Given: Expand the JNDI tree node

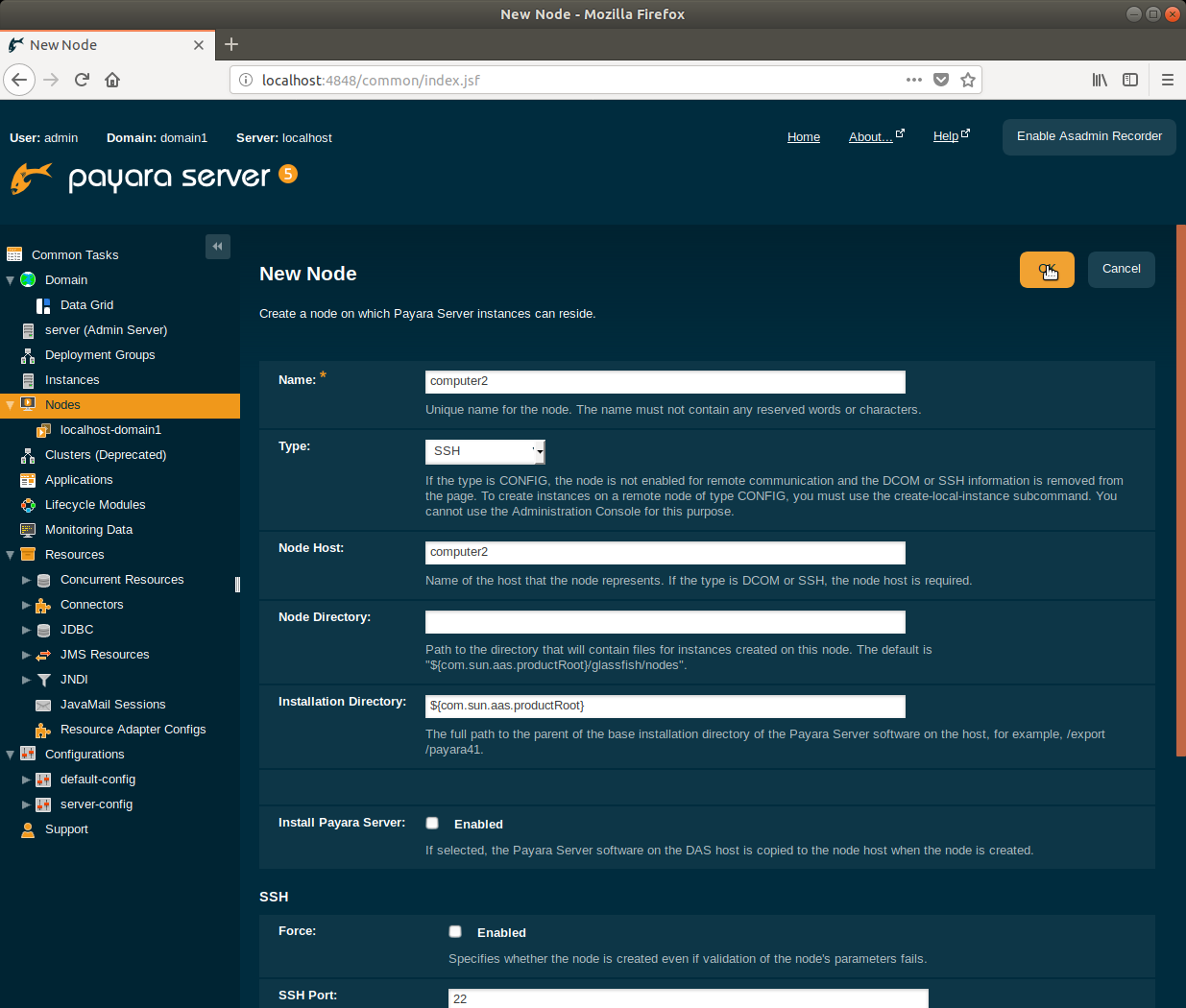Looking at the screenshot, I should 26,680.
